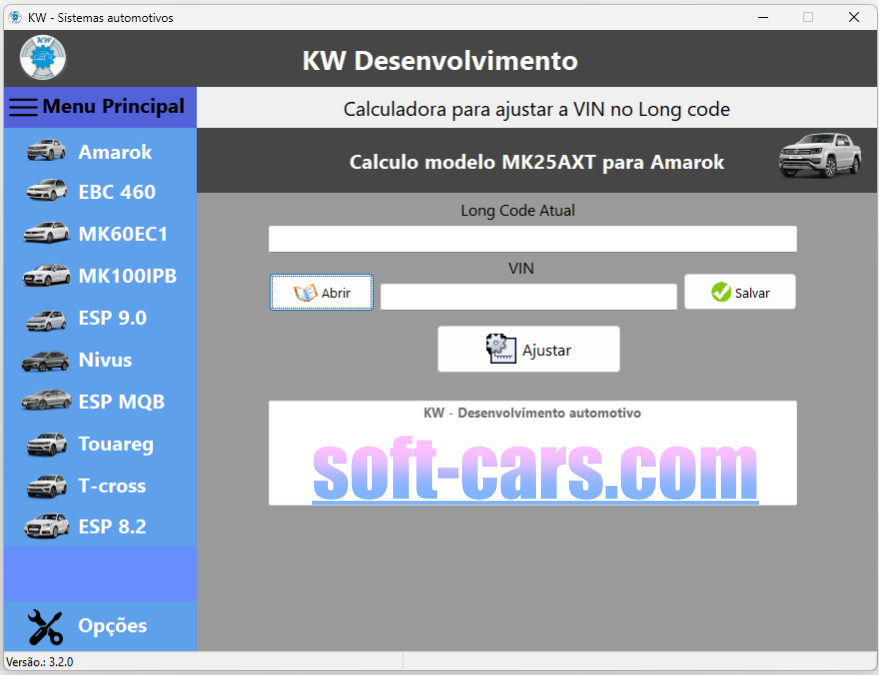
Task: Click the Versão.: 3.2.0 status text
Action: coord(40,662)
